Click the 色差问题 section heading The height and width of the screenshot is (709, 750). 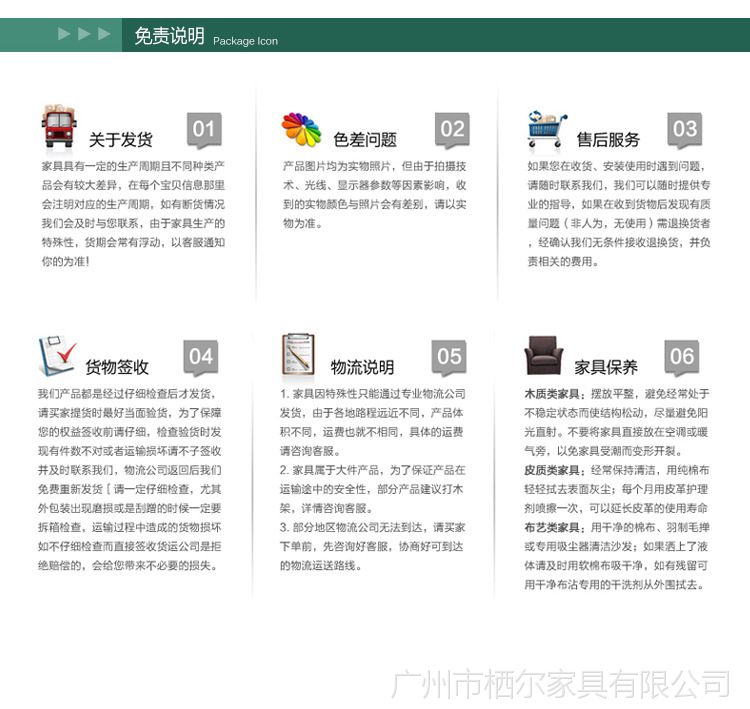click(x=365, y=140)
